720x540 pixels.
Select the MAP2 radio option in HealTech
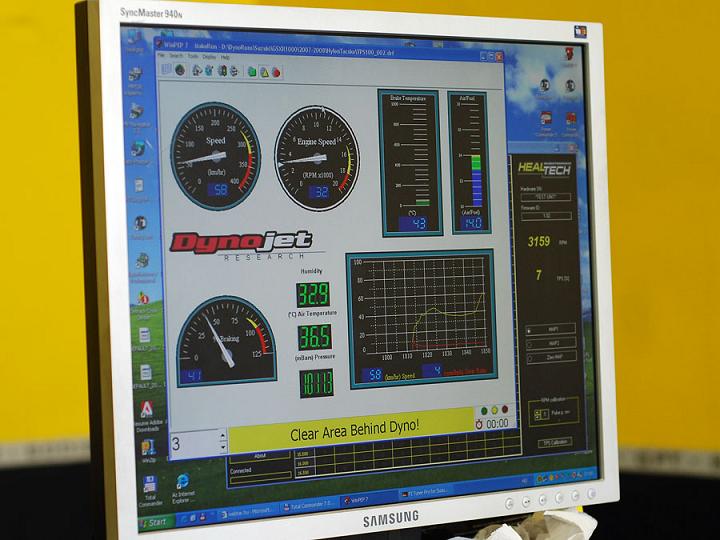(x=551, y=343)
